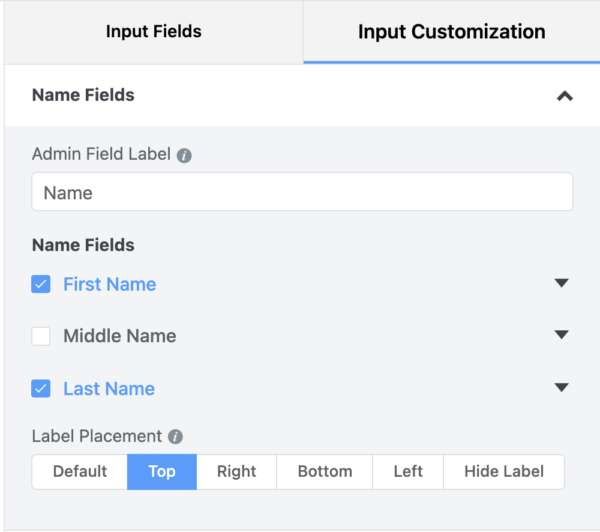Select the Input Customization tab
Viewport: 600px width, 532px height.
click(451, 32)
